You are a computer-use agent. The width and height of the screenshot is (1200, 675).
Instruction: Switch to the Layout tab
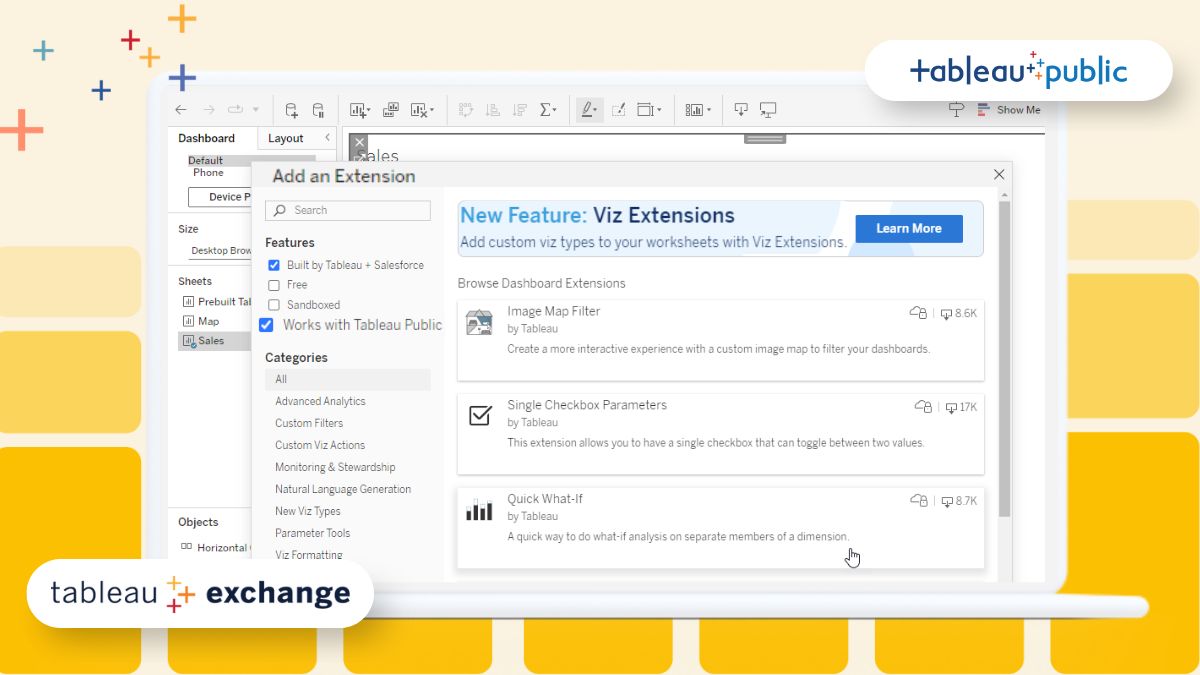[285, 139]
